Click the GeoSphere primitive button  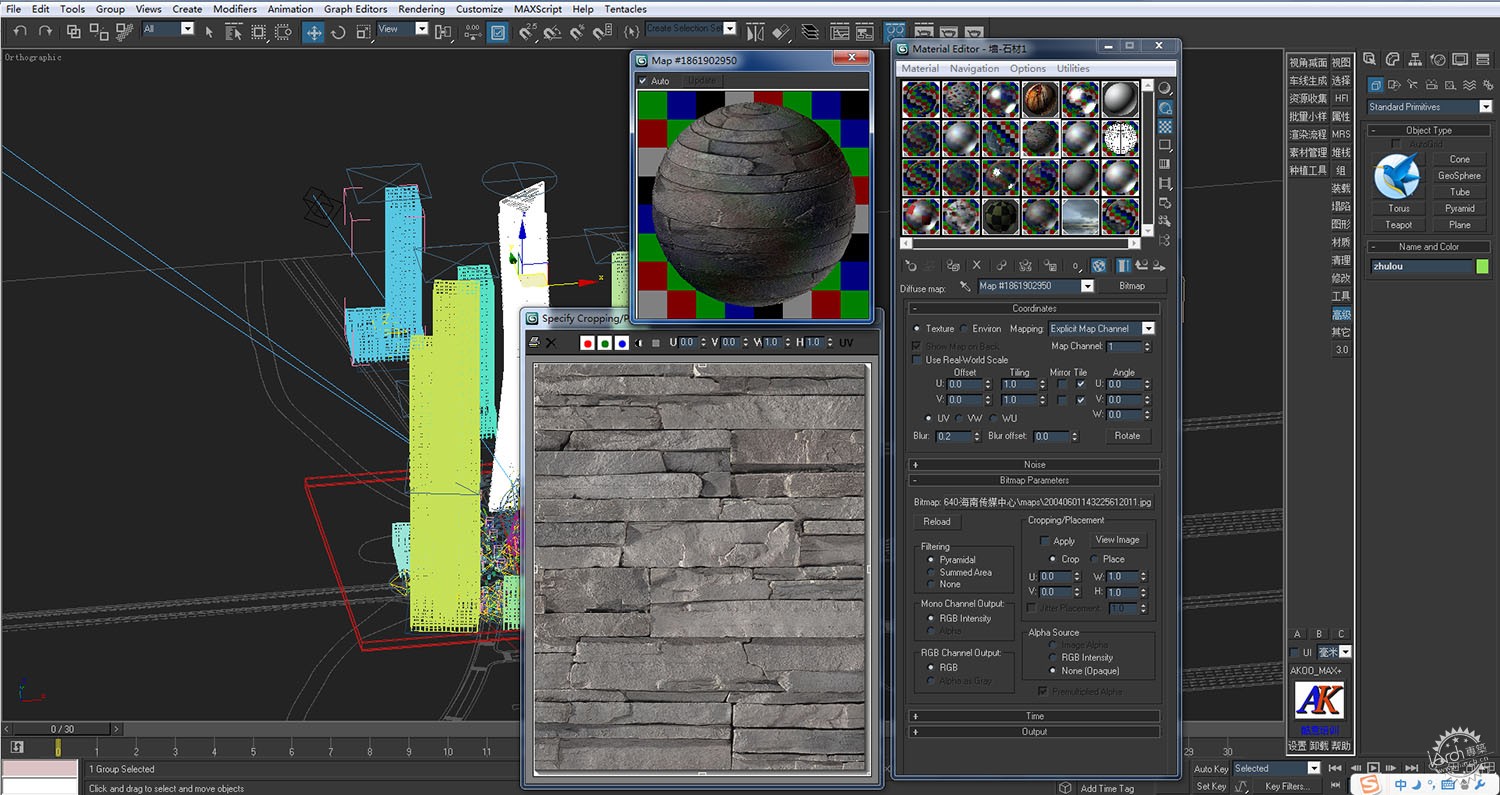(x=1459, y=176)
